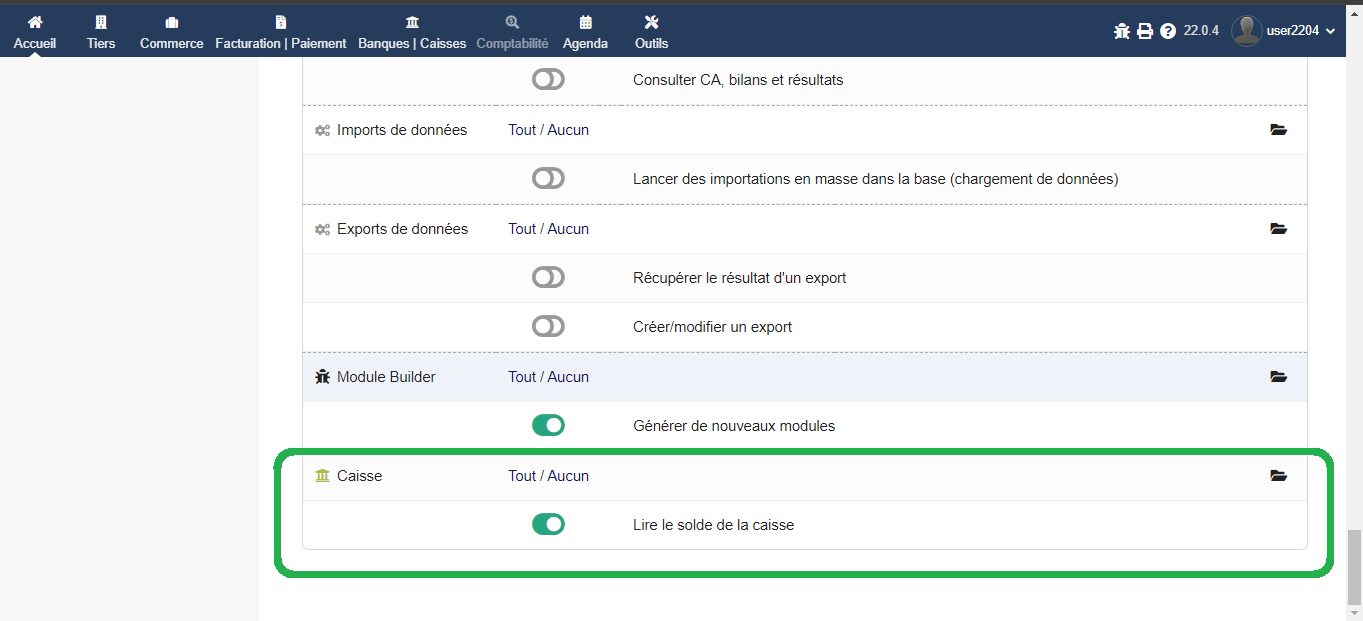Viewport: 1363px width, 621px height.
Task: Enable 'Créer/modifier un export' permission
Action: click(548, 327)
